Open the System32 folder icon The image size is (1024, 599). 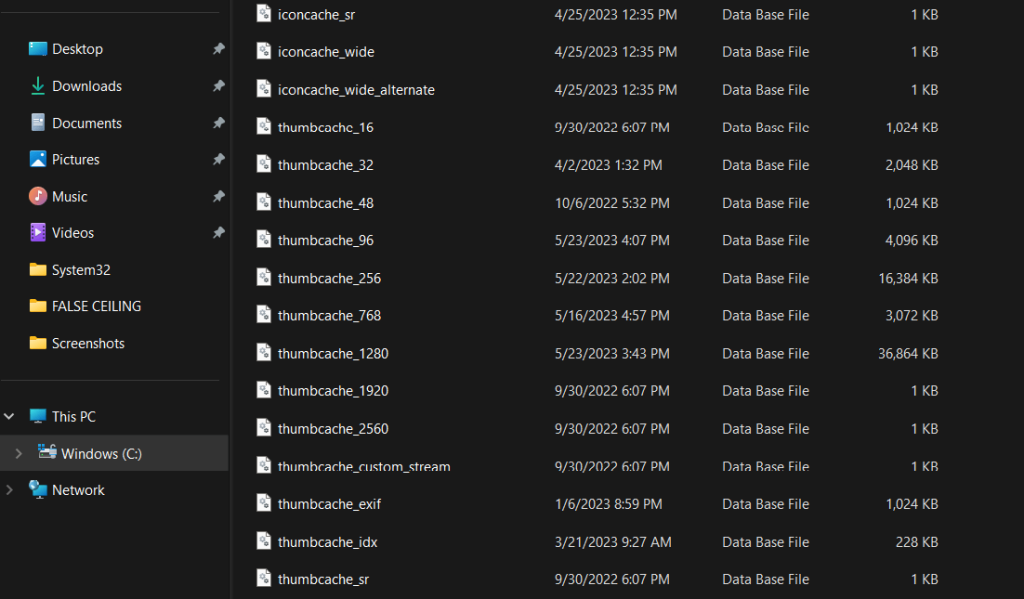pyautogui.click(x=38, y=270)
